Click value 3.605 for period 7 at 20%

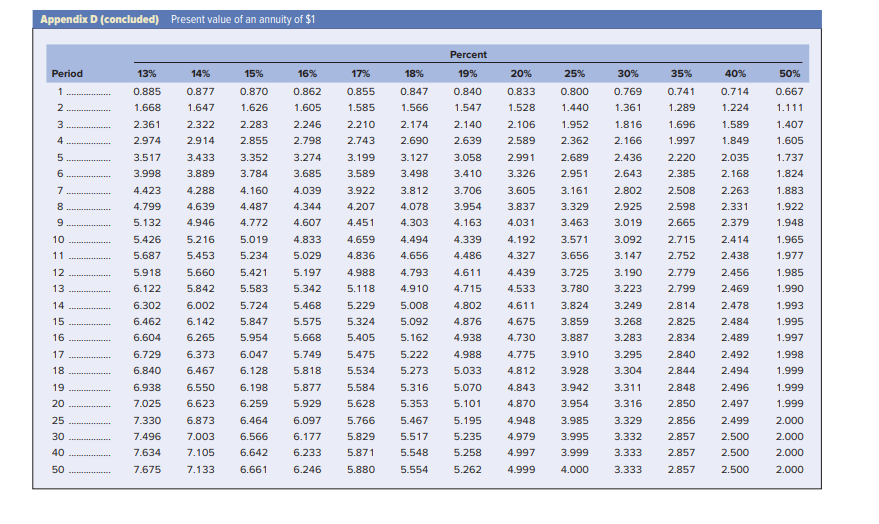[x=521, y=191]
